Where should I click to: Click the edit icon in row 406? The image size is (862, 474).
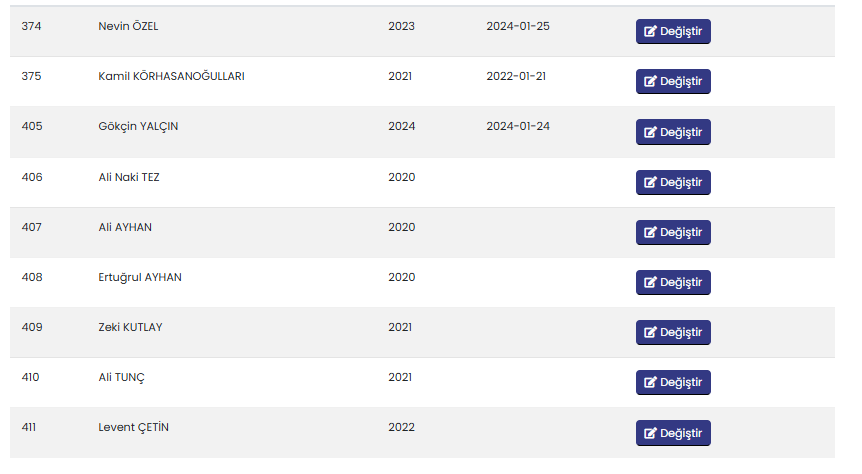[x=650, y=182]
